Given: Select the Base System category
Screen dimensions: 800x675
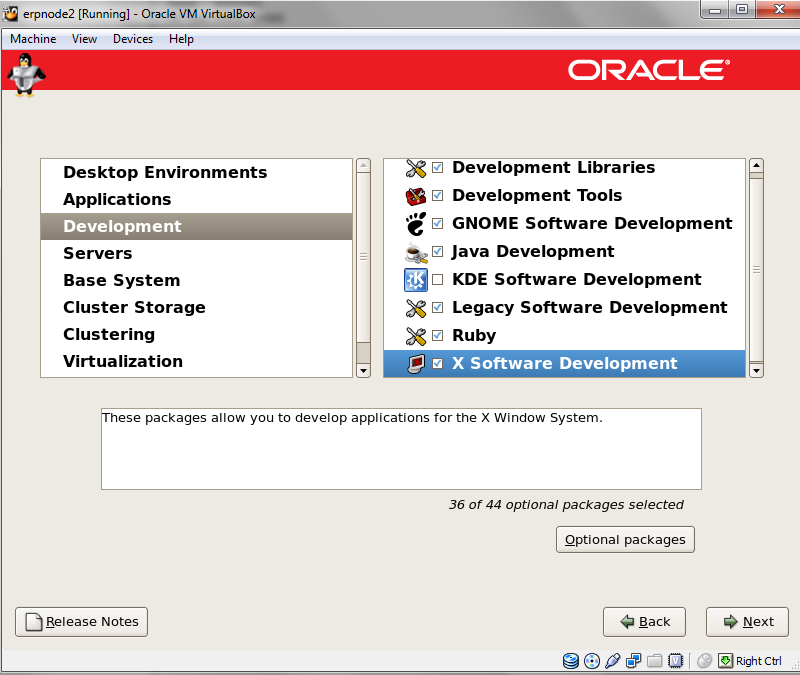Looking at the screenshot, I should click(x=196, y=281).
